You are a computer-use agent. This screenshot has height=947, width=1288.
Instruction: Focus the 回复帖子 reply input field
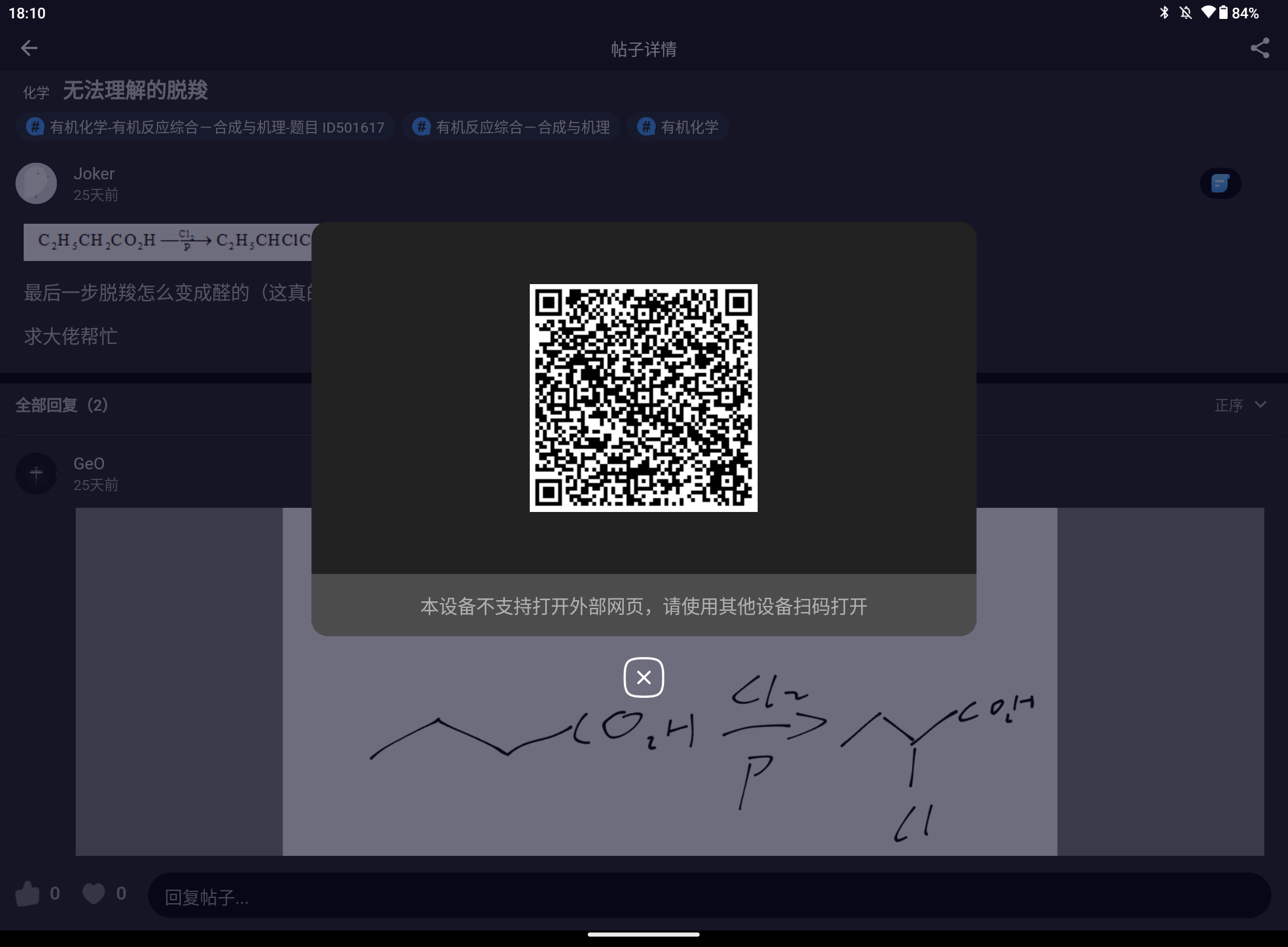[709, 896]
